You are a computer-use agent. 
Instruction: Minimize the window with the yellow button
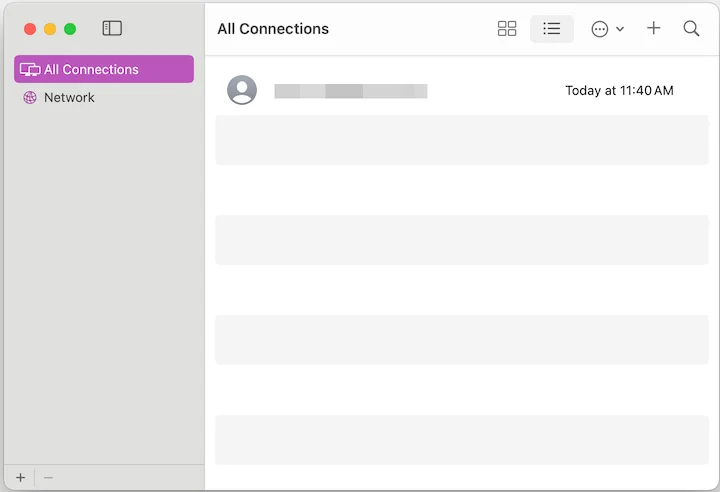pos(50,29)
